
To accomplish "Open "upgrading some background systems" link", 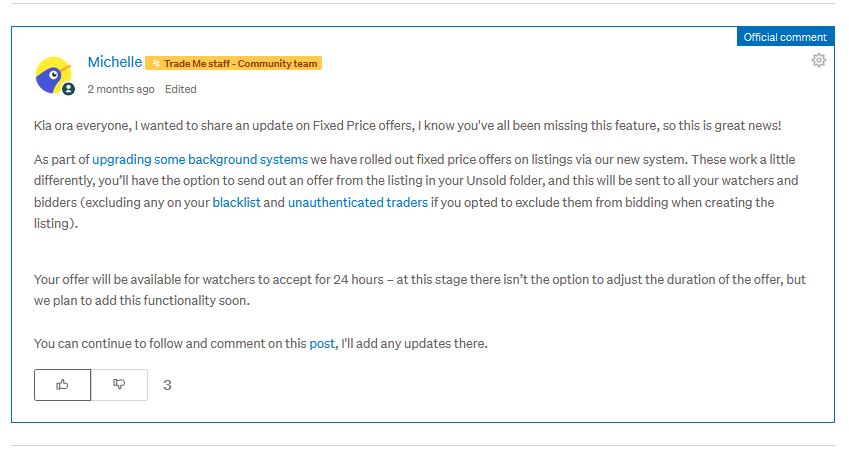I will (x=200, y=160).
